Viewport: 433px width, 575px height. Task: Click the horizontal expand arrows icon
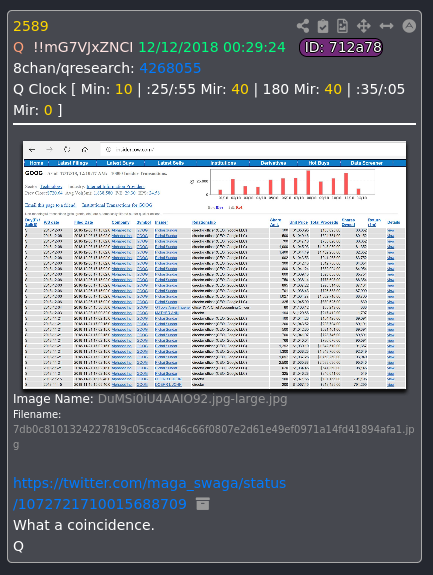pos(386,26)
